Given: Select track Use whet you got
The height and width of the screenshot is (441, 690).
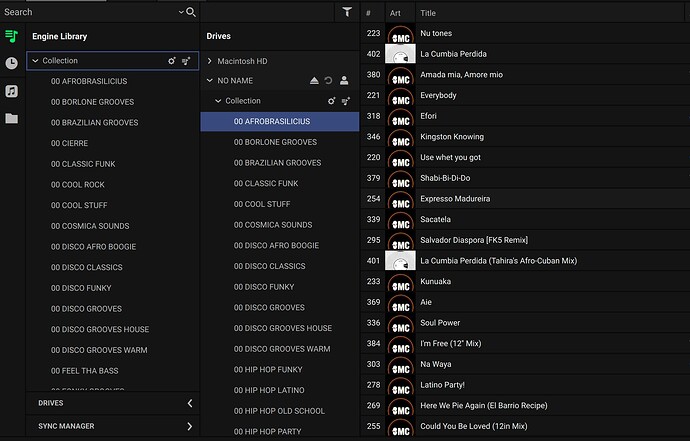Looking at the screenshot, I should (x=450, y=157).
